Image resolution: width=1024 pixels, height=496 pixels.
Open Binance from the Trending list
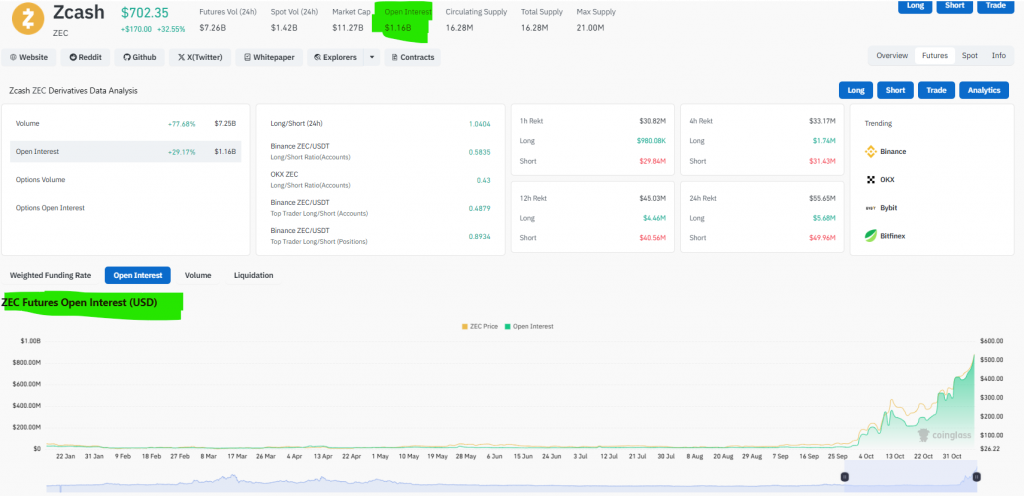[x=885, y=152]
